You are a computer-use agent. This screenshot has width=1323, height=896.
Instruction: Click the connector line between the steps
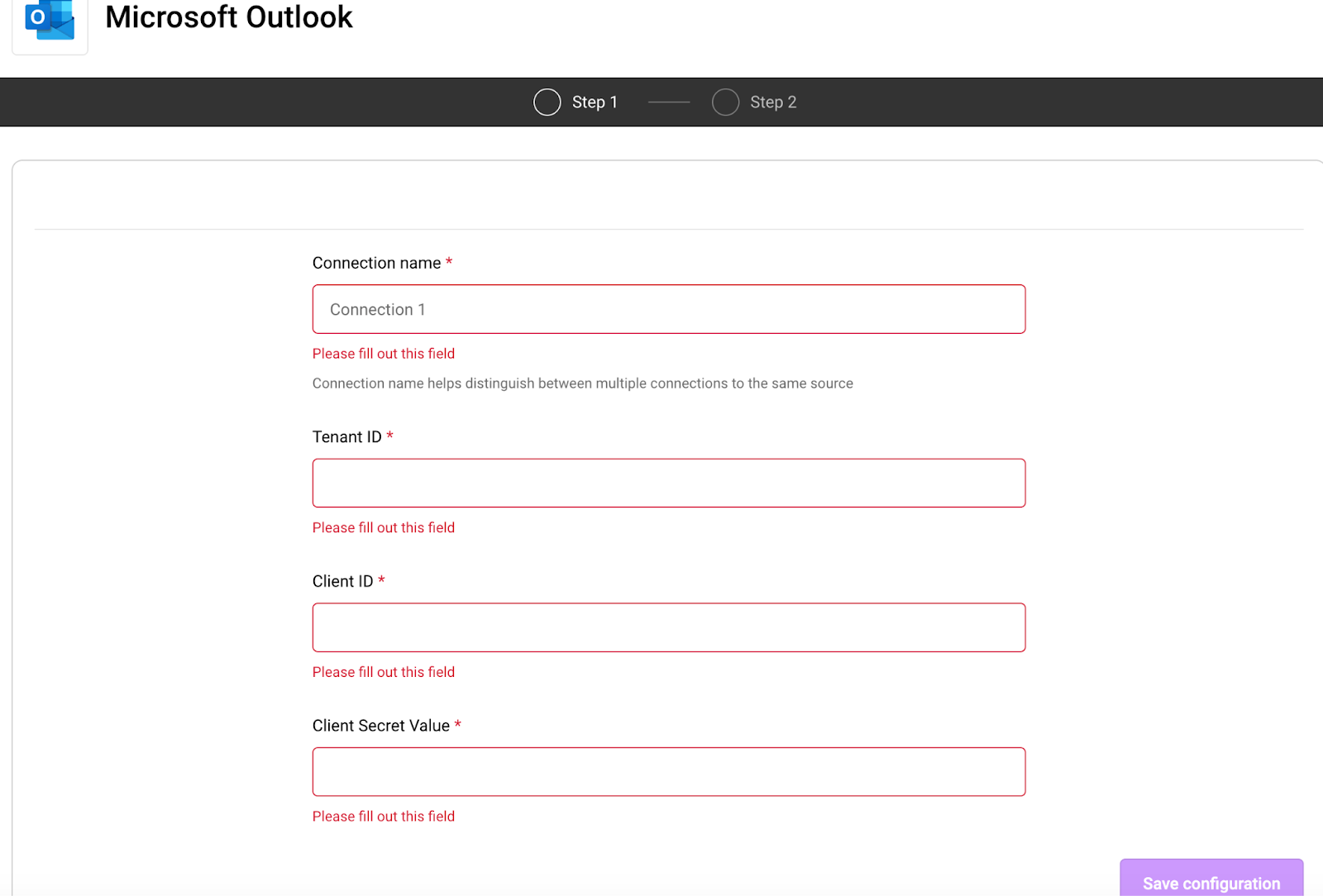669,102
